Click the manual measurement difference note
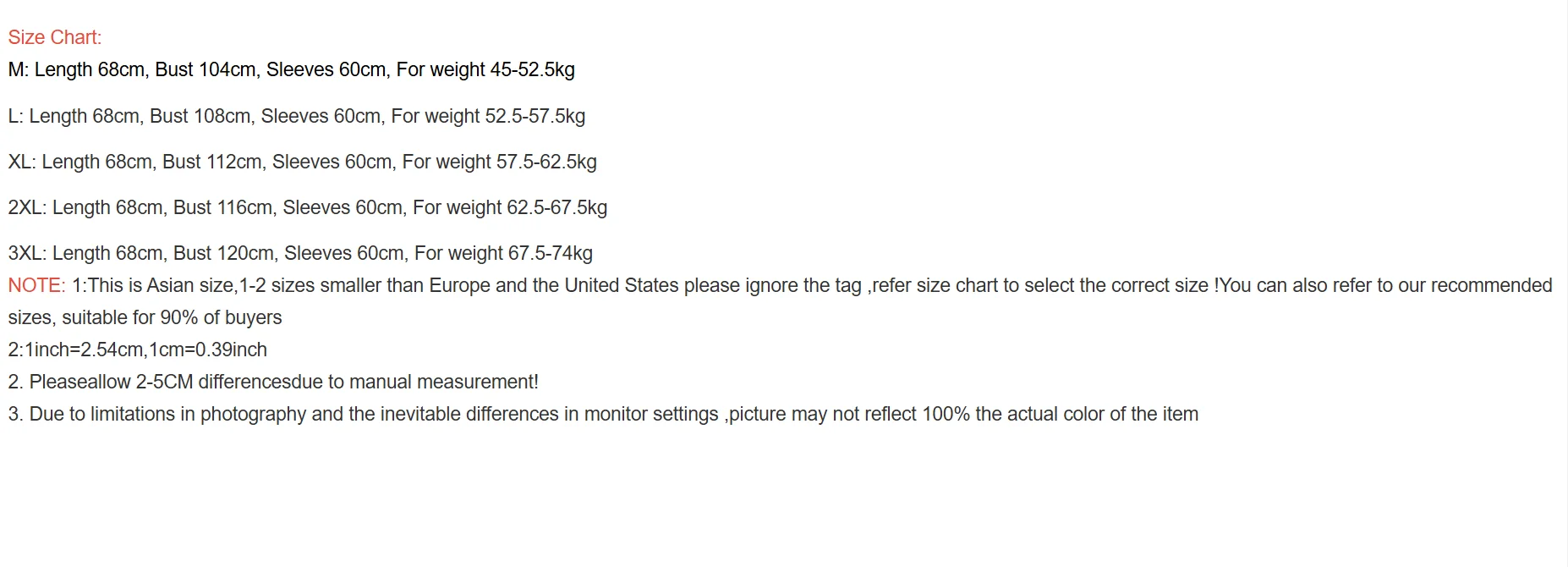This screenshot has height=567, width=1568. click(272, 382)
